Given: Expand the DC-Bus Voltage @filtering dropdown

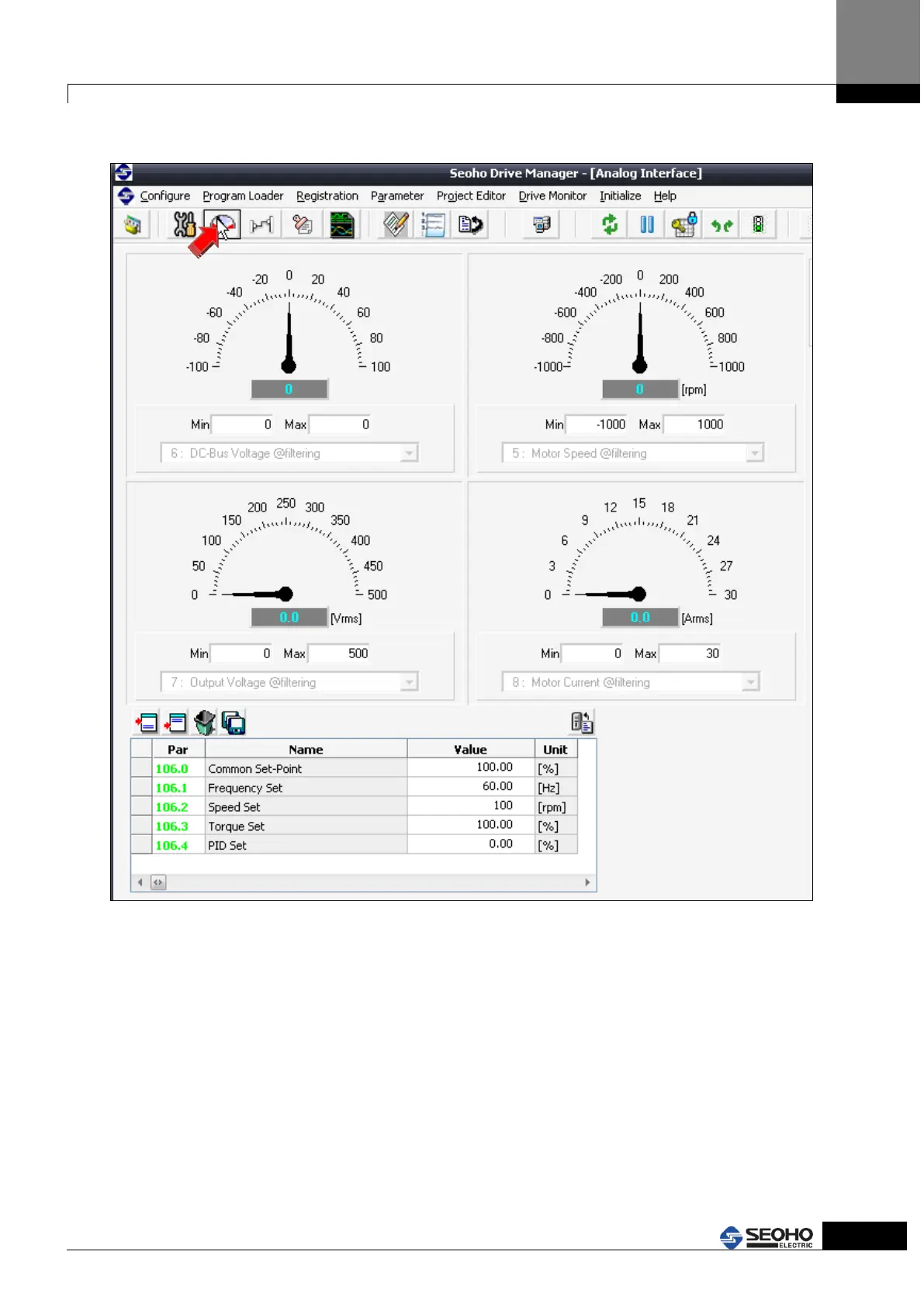Looking at the screenshot, I should (409, 453).
